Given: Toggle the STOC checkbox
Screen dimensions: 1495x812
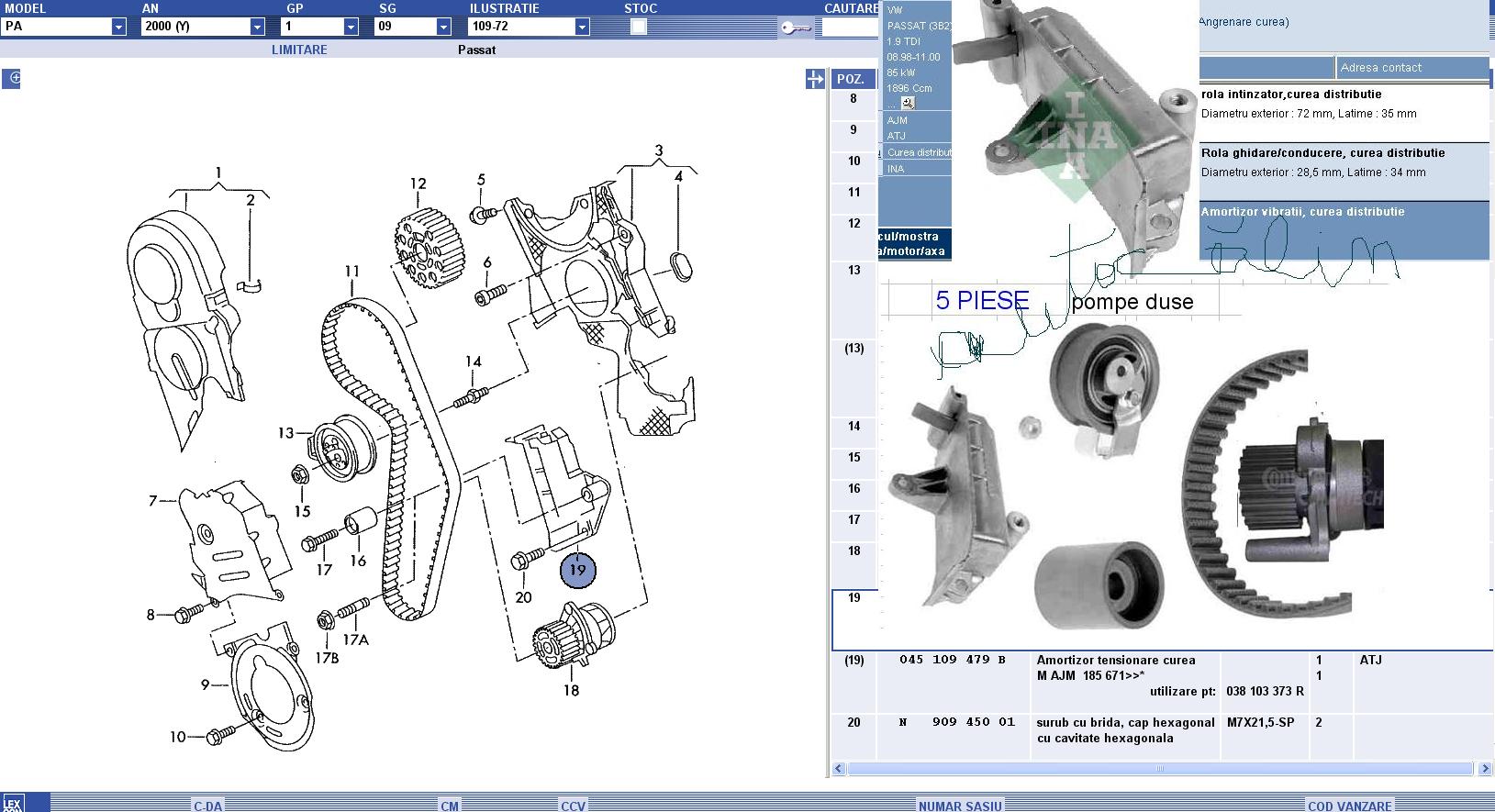Looking at the screenshot, I should 639,27.
